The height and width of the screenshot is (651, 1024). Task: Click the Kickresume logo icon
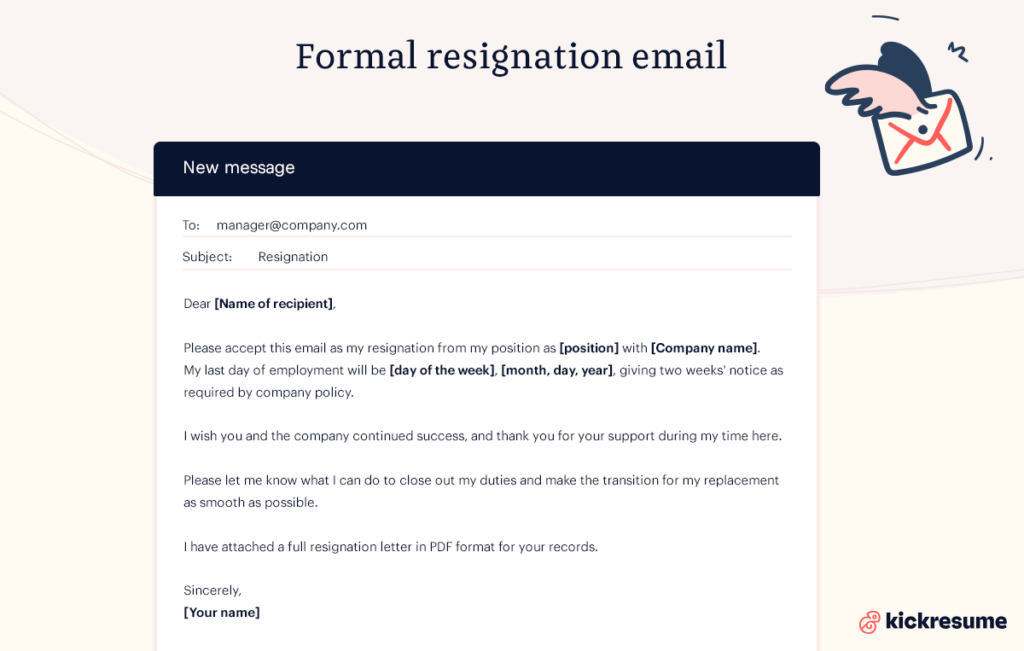(x=869, y=622)
